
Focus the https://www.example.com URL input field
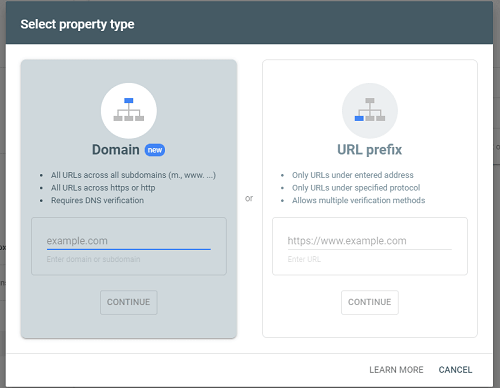click(370, 241)
